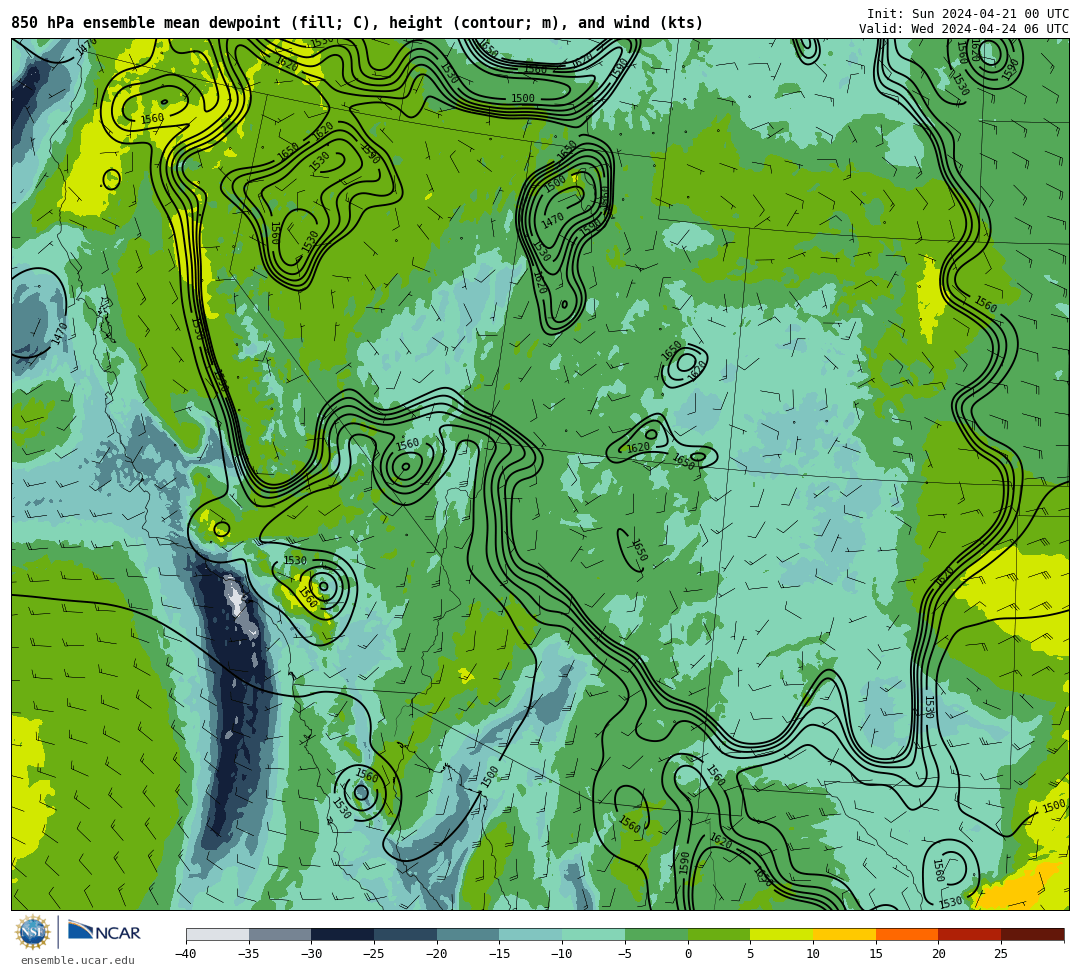
Task: Click the 'Init: Sun 2024-04-21 00 UTC' text
Action: [x=968, y=14]
